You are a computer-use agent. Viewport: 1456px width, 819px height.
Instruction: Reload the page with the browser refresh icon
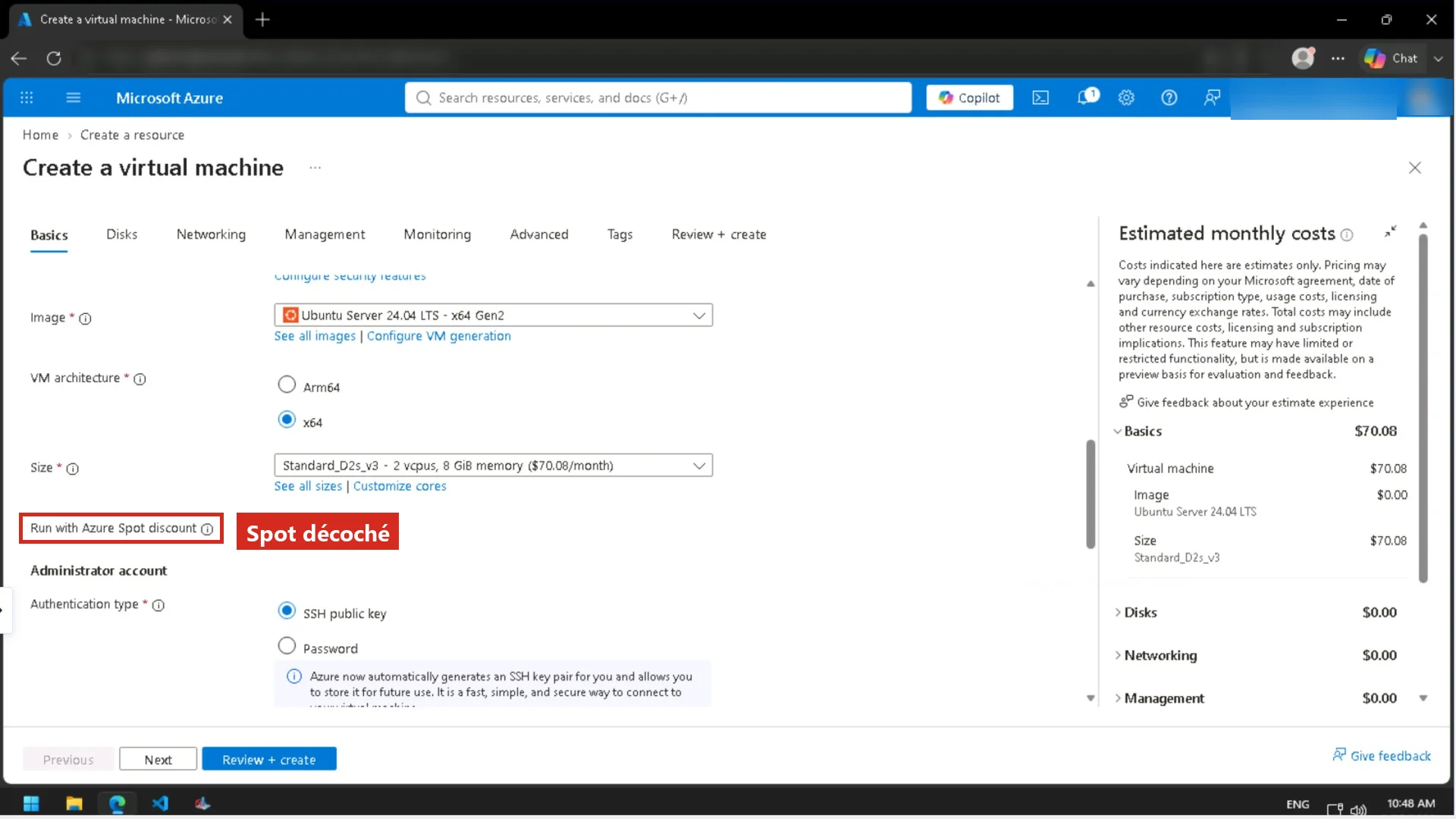(x=54, y=58)
